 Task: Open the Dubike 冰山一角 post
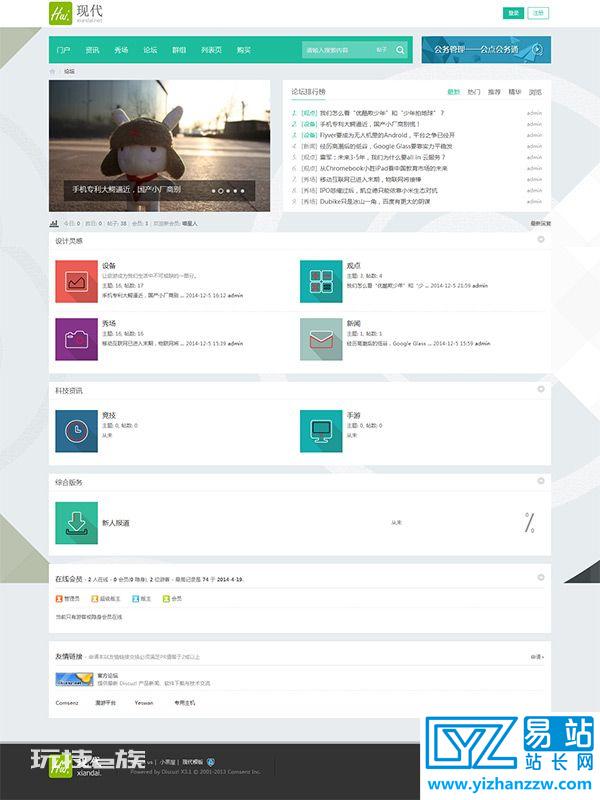374,202
